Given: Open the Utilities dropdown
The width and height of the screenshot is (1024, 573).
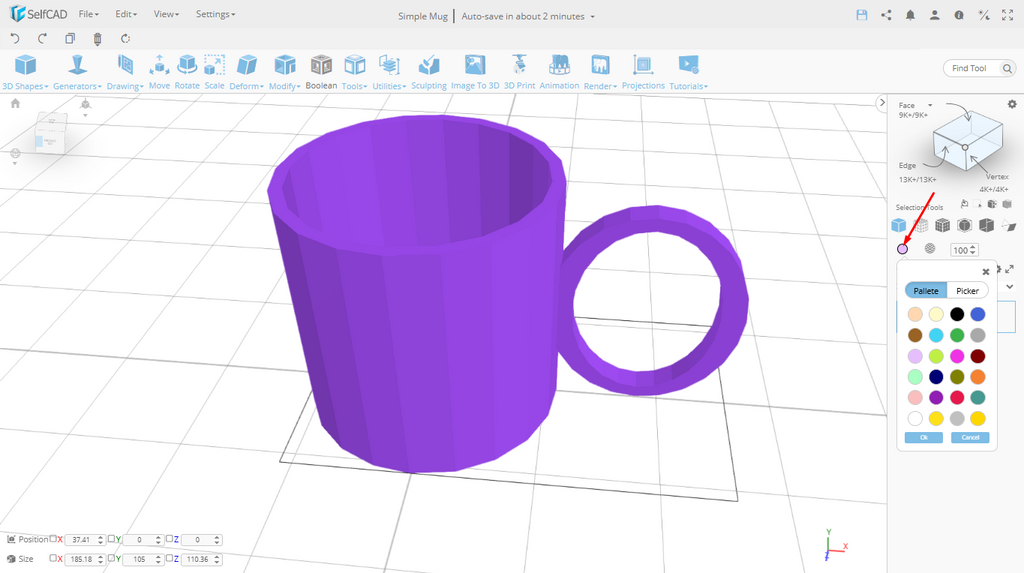Looking at the screenshot, I should [x=389, y=73].
